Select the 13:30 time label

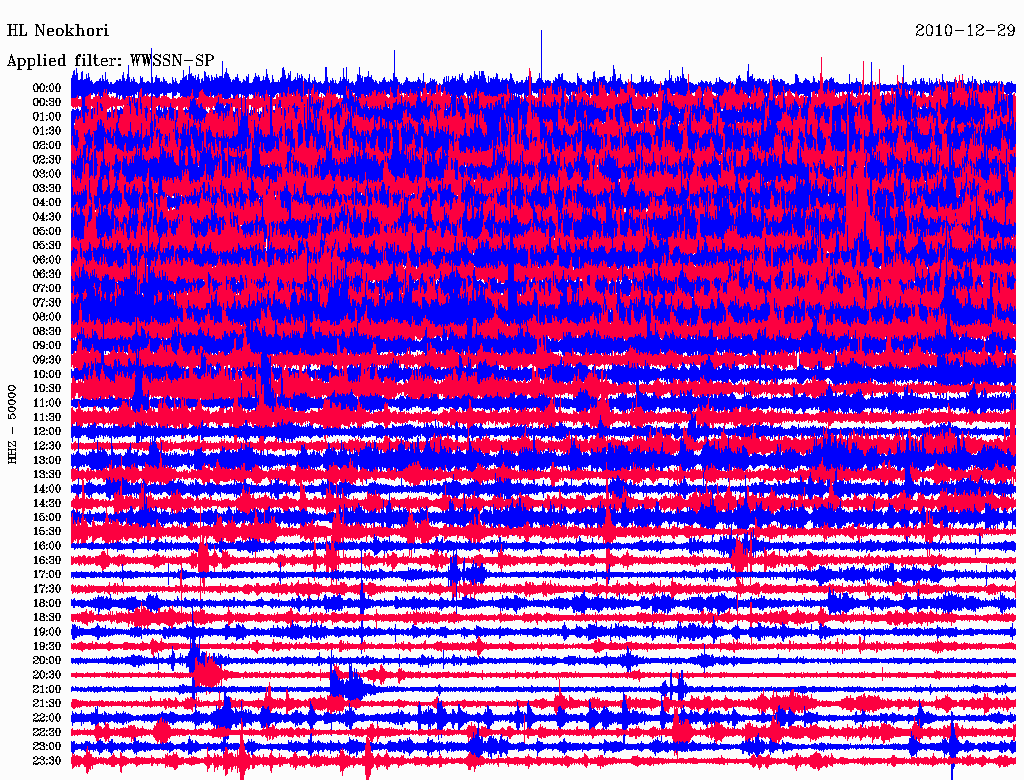coord(47,475)
